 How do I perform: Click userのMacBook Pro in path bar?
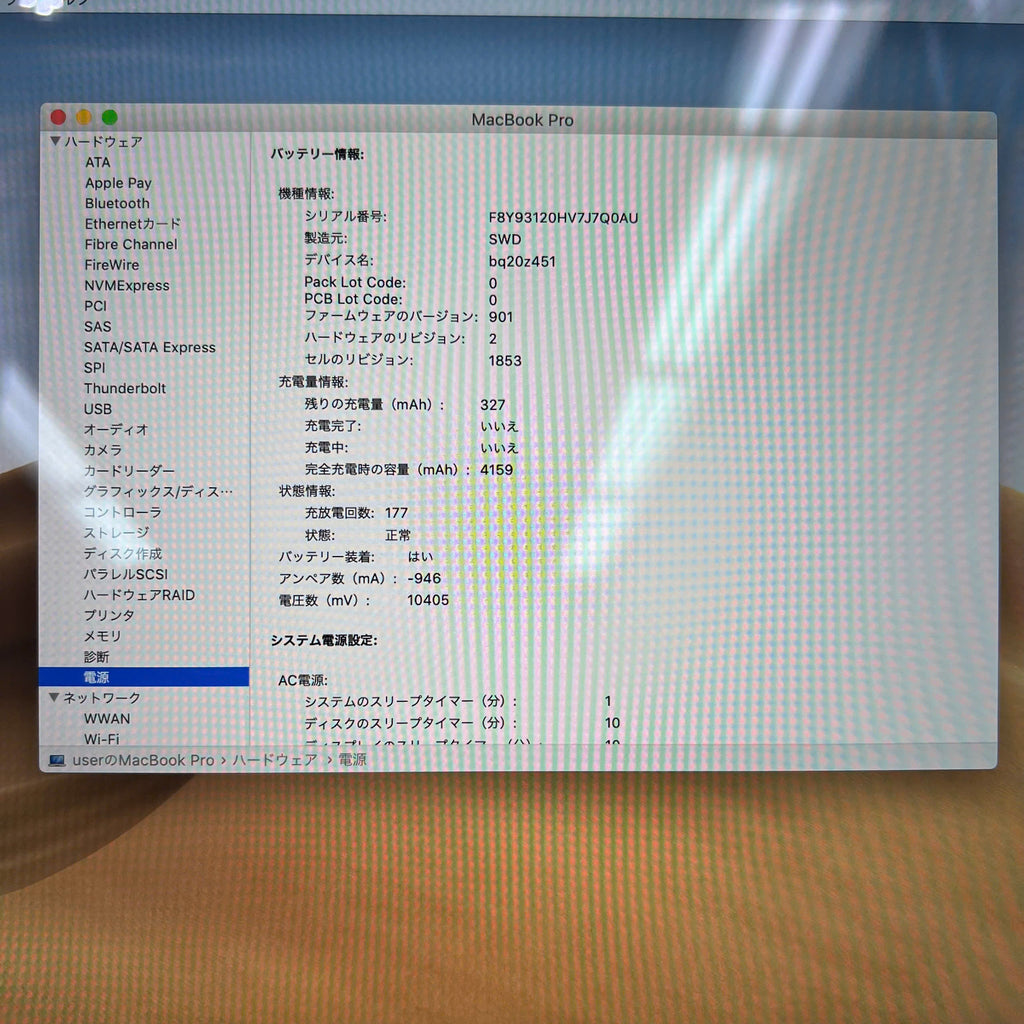pos(143,760)
